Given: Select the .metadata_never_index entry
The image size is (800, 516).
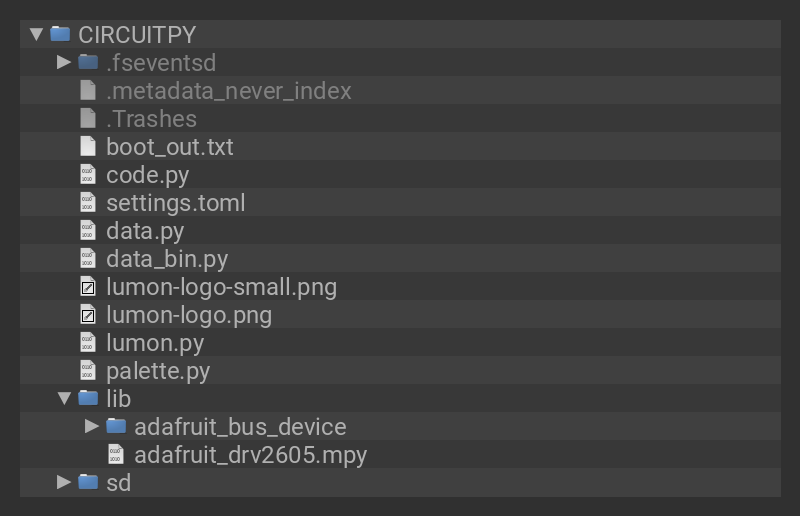Looking at the screenshot, I should point(228,91).
